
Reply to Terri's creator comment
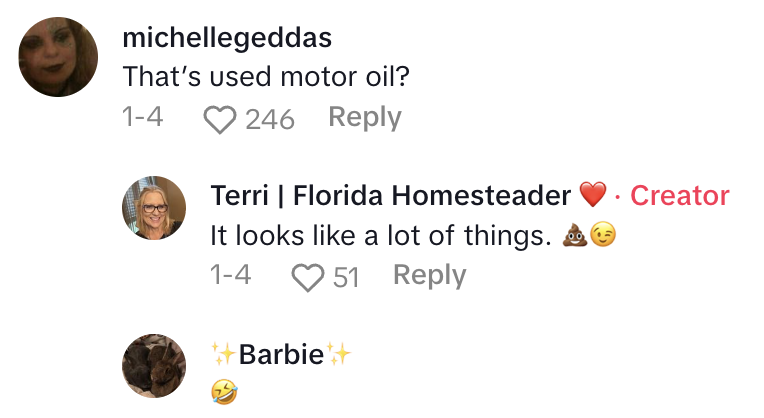[429, 275]
